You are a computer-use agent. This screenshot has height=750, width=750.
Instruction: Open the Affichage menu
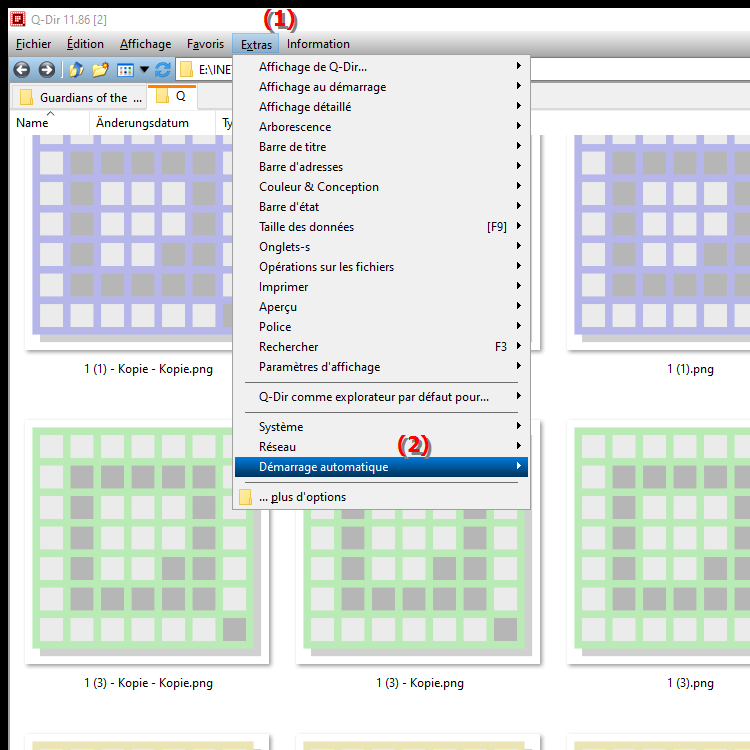[x=145, y=44]
